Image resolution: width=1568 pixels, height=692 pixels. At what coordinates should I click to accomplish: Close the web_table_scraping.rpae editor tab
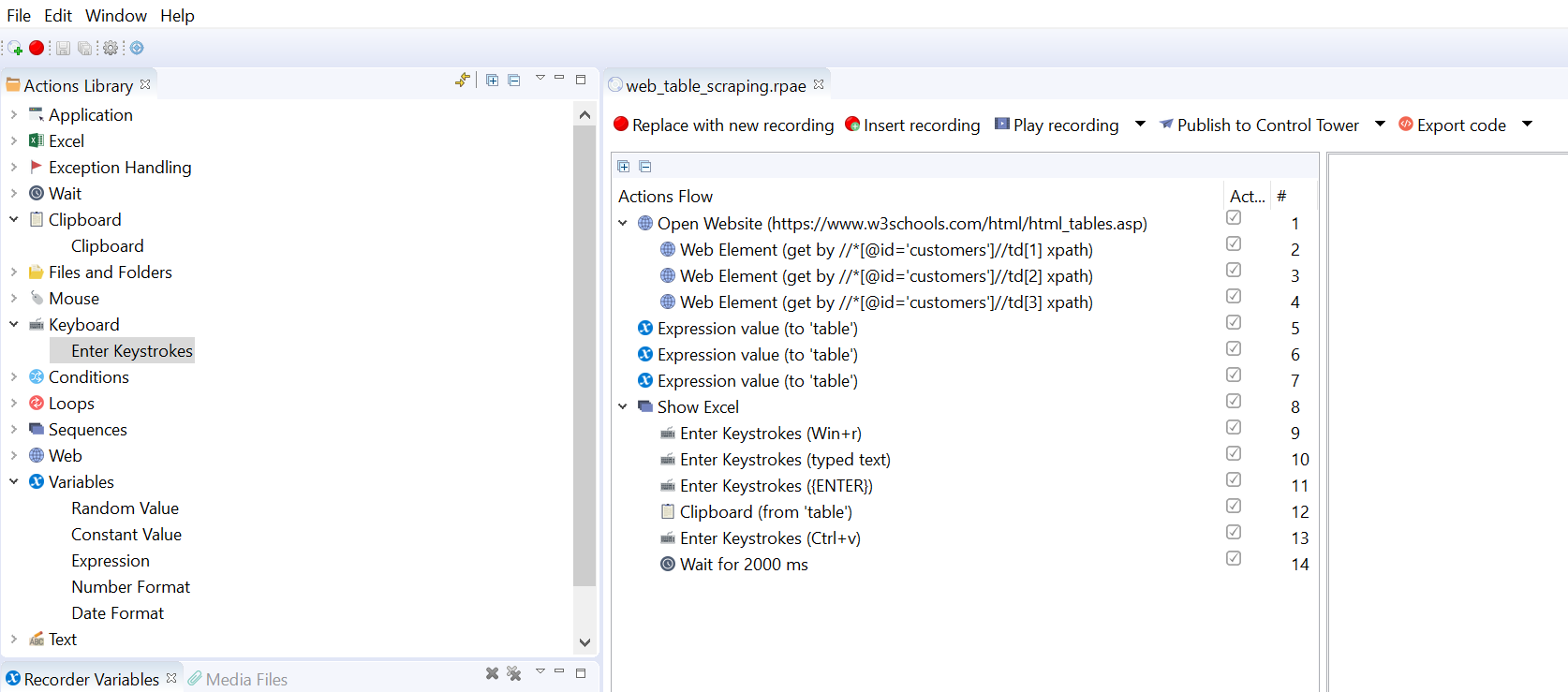(819, 84)
